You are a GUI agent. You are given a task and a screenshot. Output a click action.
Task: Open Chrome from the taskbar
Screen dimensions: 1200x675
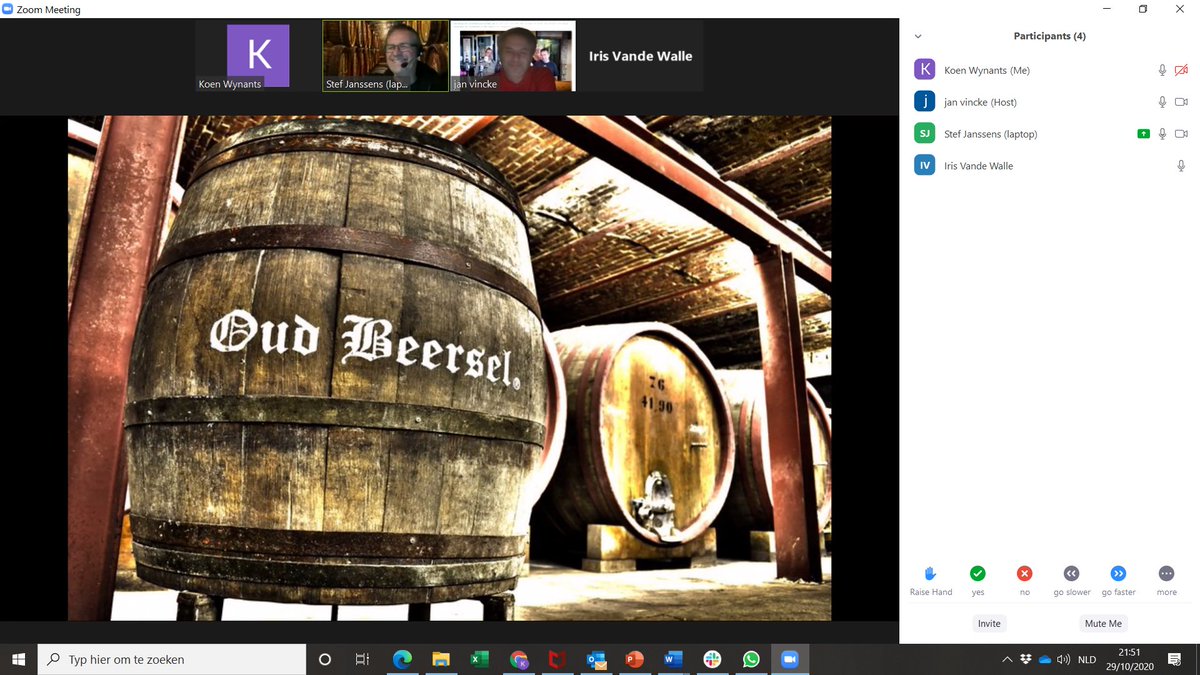tap(518, 659)
